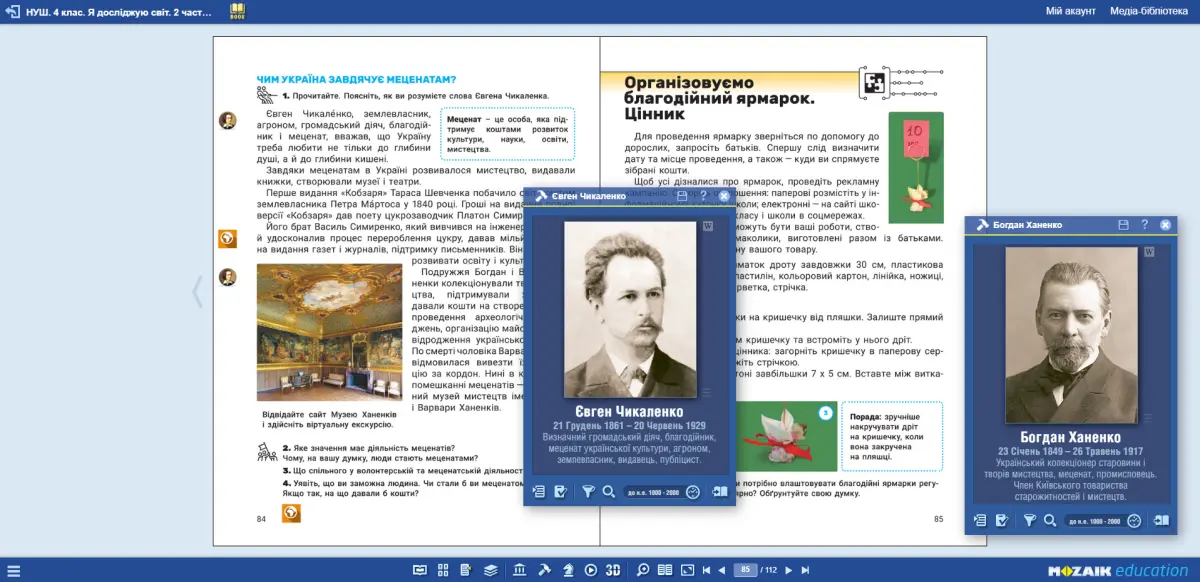Click the zoom magnifier in bottom toolbar
The height and width of the screenshot is (582, 1200).
click(x=643, y=570)
